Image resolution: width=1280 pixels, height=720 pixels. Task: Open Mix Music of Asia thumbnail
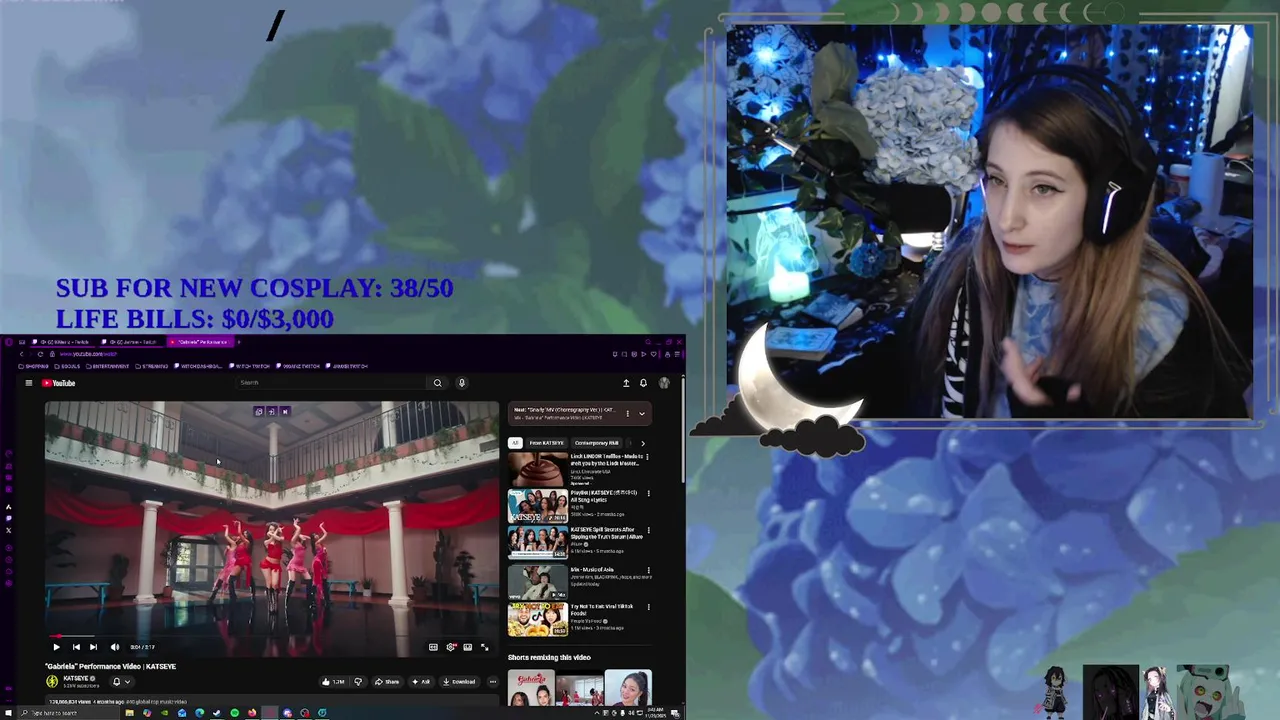click(538, 583)
